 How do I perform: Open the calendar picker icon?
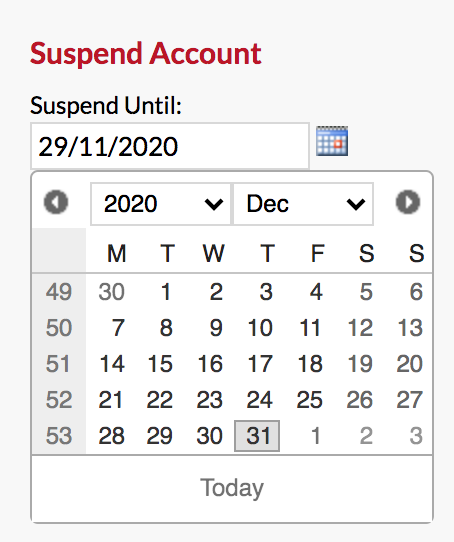[332, 141]
